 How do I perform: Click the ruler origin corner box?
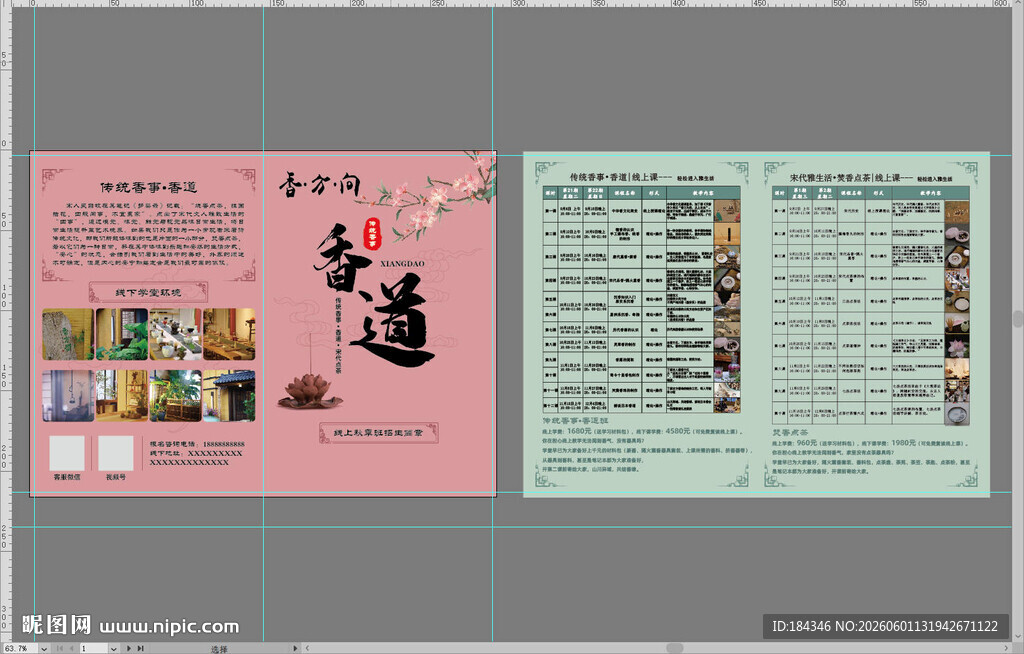pyautogui.click(x=6, y=4)
